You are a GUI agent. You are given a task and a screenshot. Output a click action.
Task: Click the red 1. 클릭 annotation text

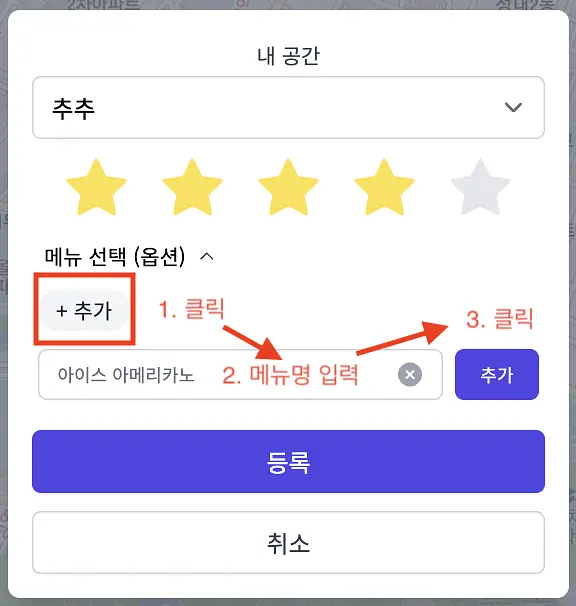[191, 309]
